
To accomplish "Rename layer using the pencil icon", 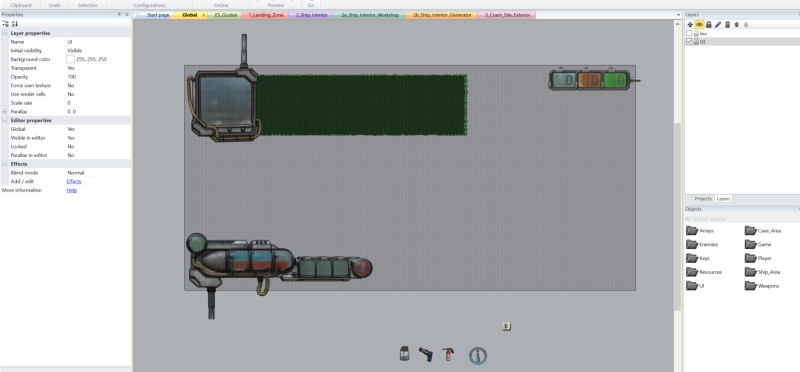I will 718,24.
